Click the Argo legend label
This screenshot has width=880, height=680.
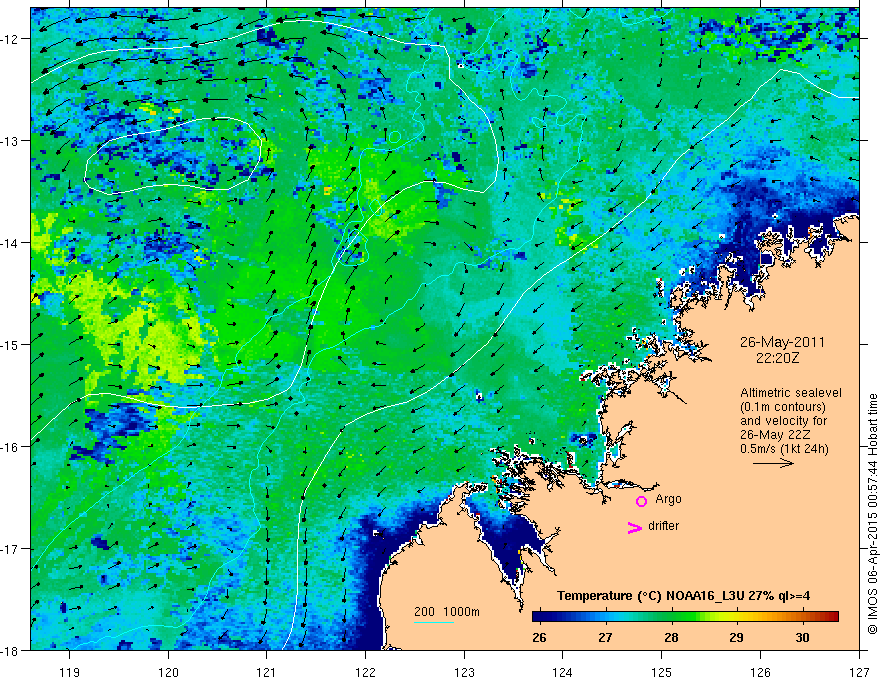pos(668,499)
